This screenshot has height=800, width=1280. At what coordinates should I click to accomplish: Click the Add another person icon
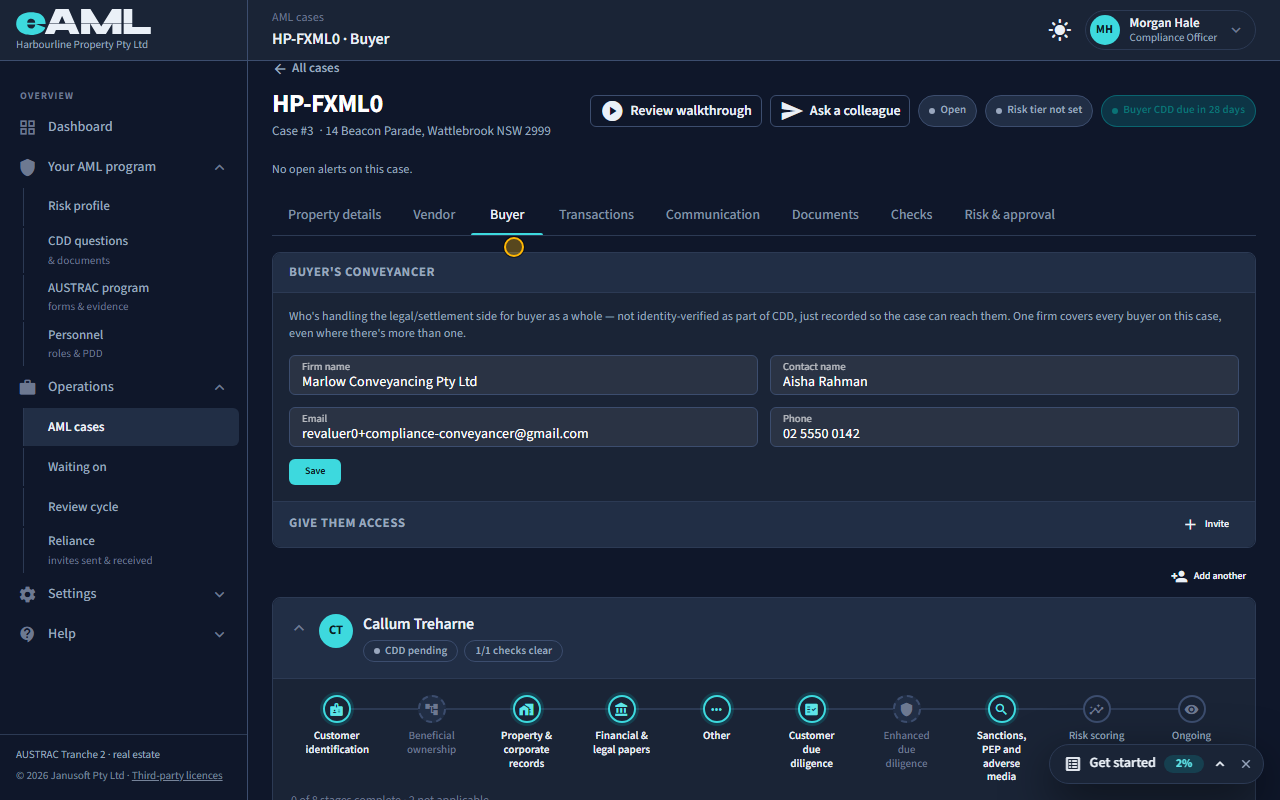[1179, 576]
